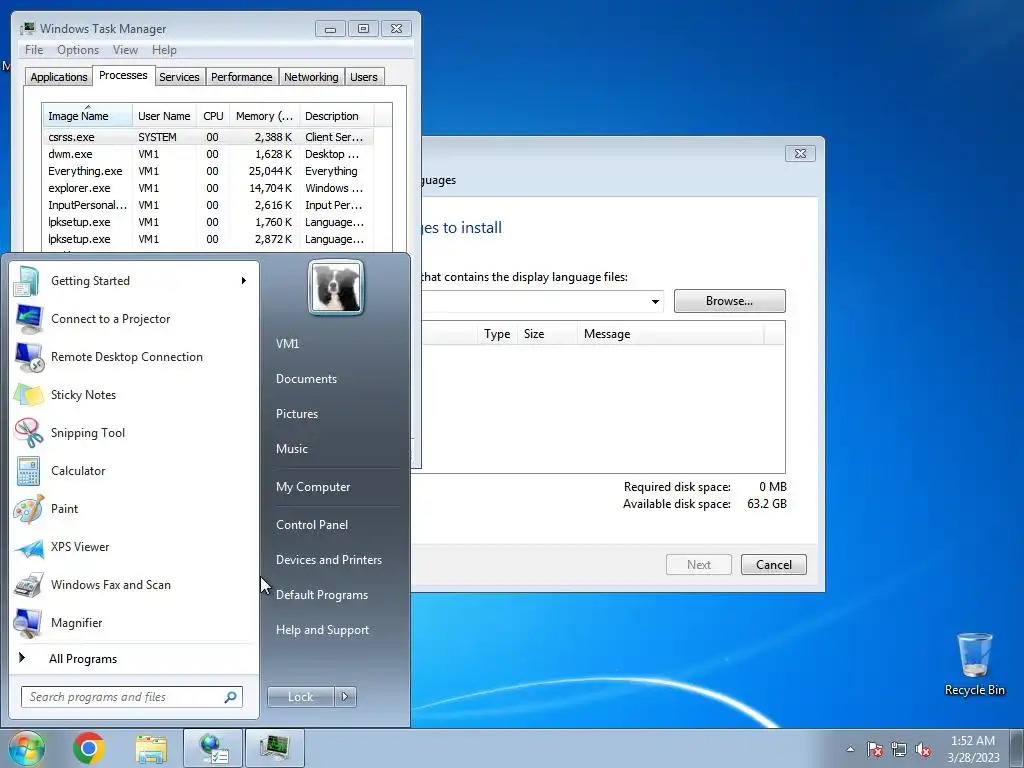The image size is (1024, 768).
Task: Switch to Performance tab
Action: click(x=241, y=77)
